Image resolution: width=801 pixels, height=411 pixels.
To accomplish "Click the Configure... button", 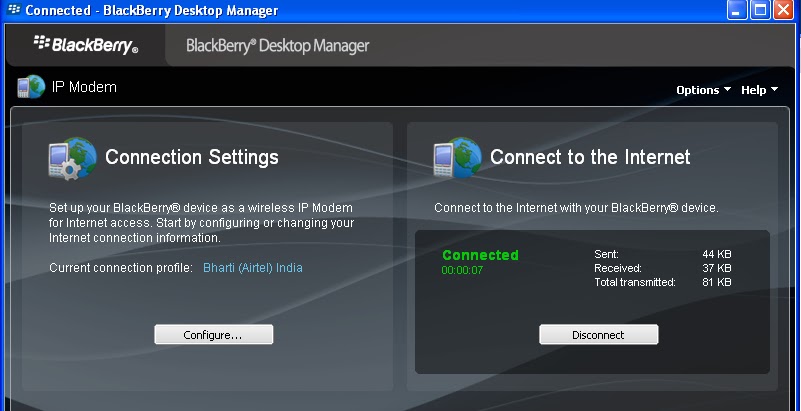I will click(214, 335).
